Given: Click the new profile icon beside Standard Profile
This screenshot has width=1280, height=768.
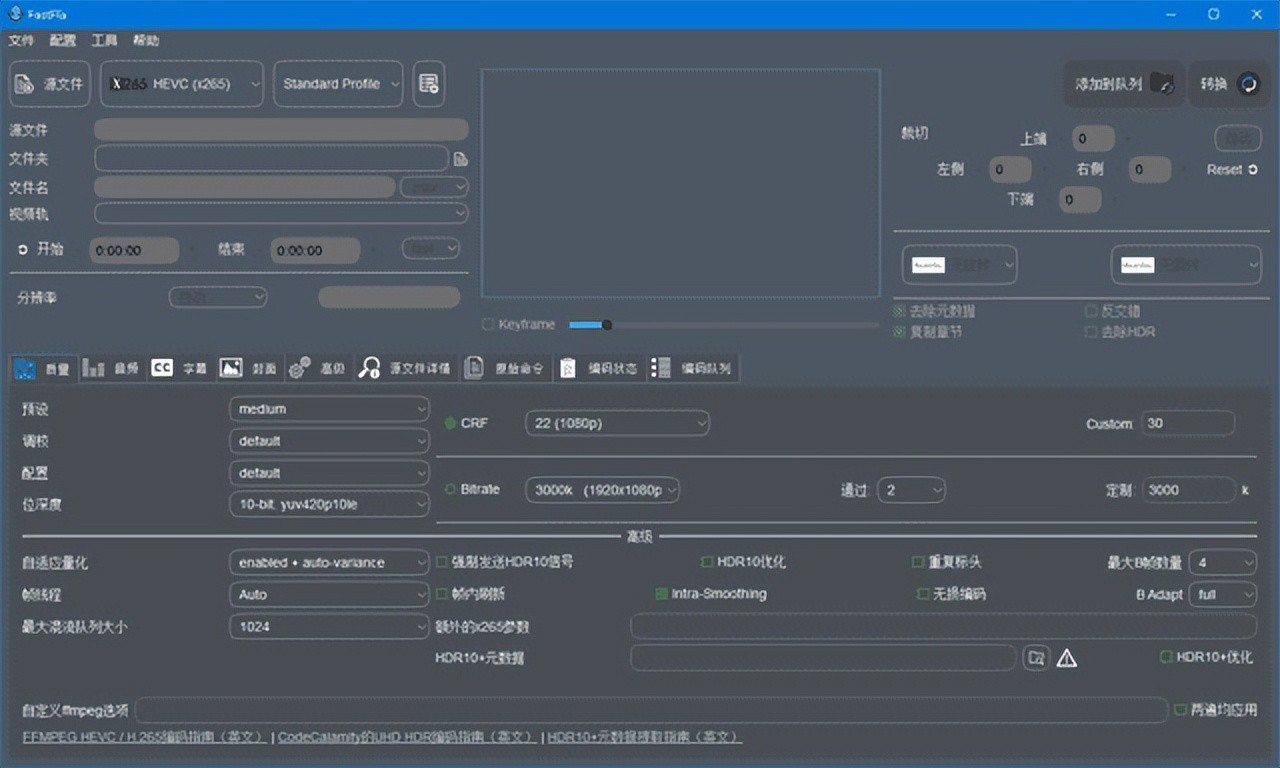Looking at the screenshot, I should tap(429, 84).
